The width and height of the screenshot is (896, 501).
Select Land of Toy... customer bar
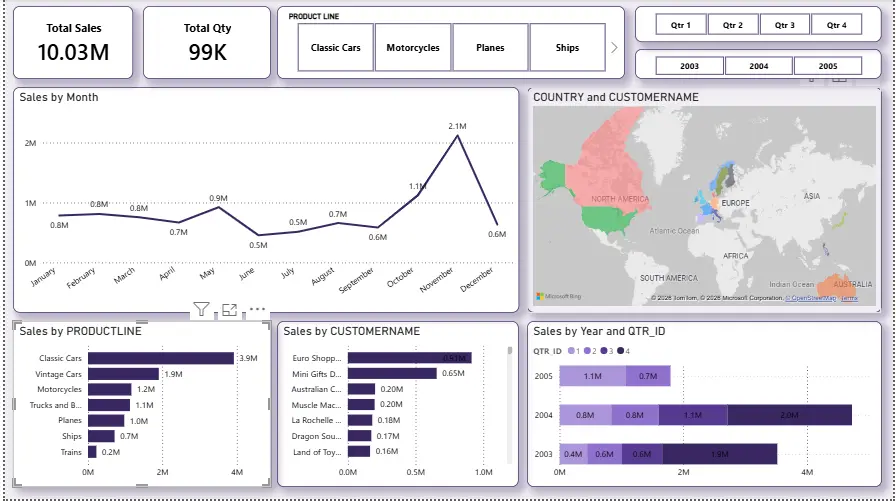(x=359, y=451)
